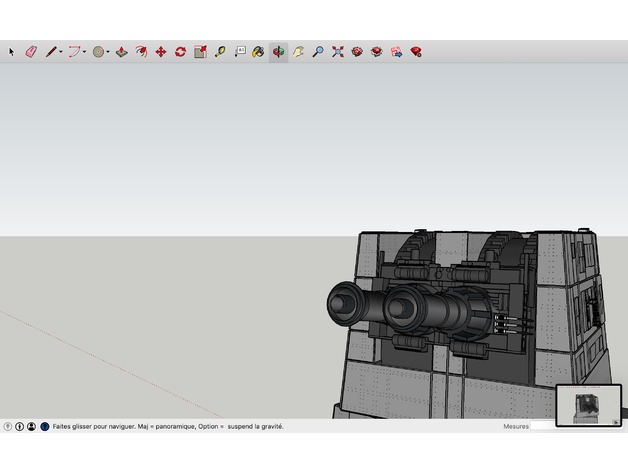Click the model preview thumbnail
Image resolution: width=628 pixels, height=472 pixels.
(589, 405)
